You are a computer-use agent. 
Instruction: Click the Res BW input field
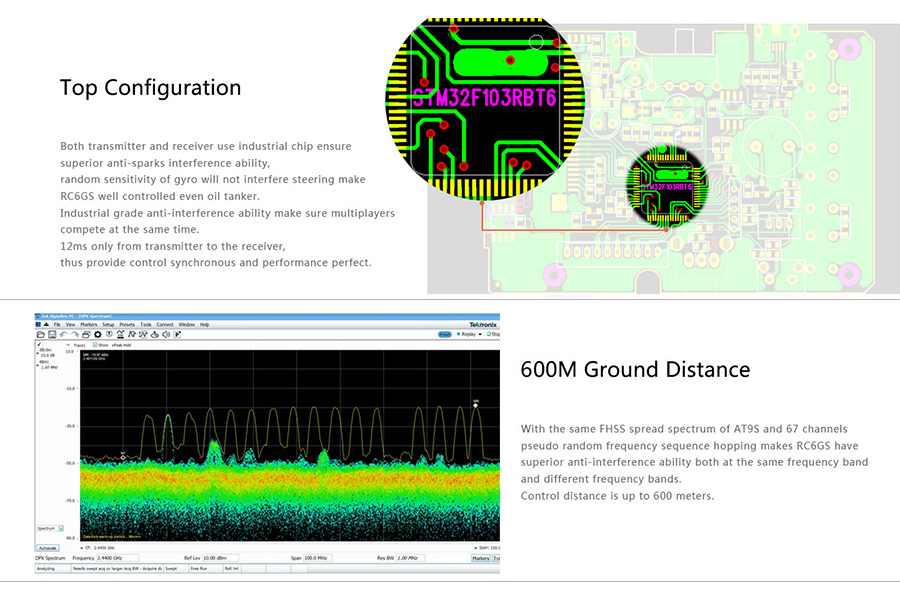(410, 558)
